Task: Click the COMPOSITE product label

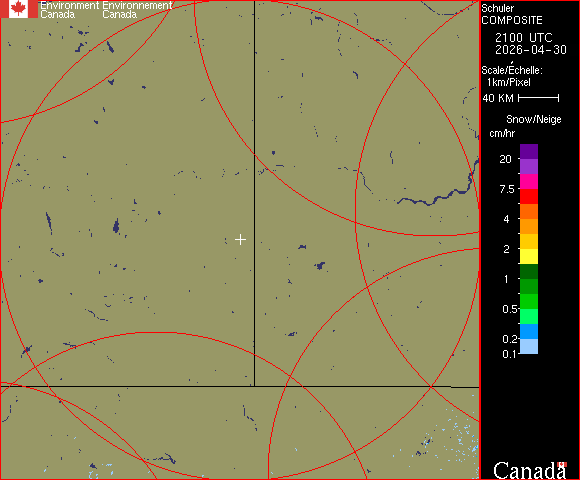Action: click(512, 20)
